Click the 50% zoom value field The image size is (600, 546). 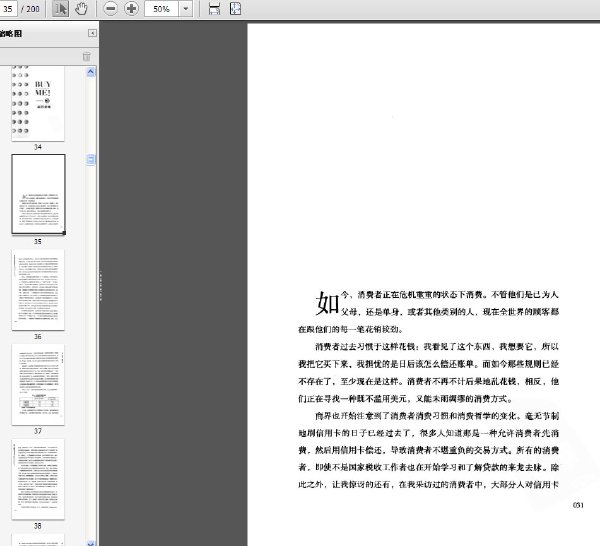pos(161,8)
